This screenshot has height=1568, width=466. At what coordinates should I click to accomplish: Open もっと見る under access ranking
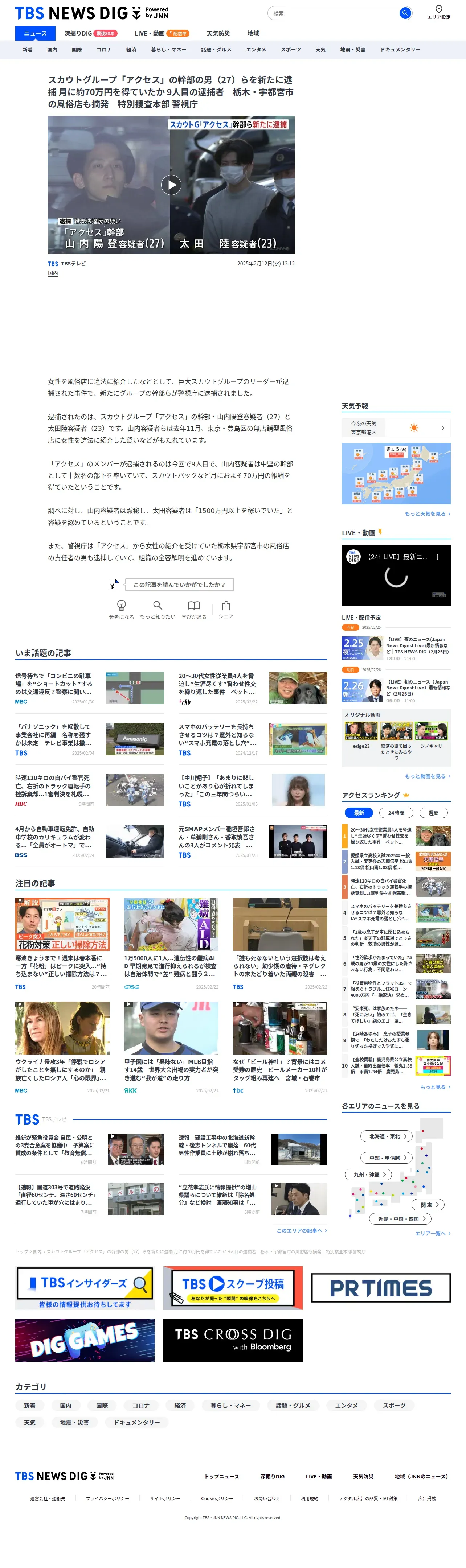coord(435,1086)
